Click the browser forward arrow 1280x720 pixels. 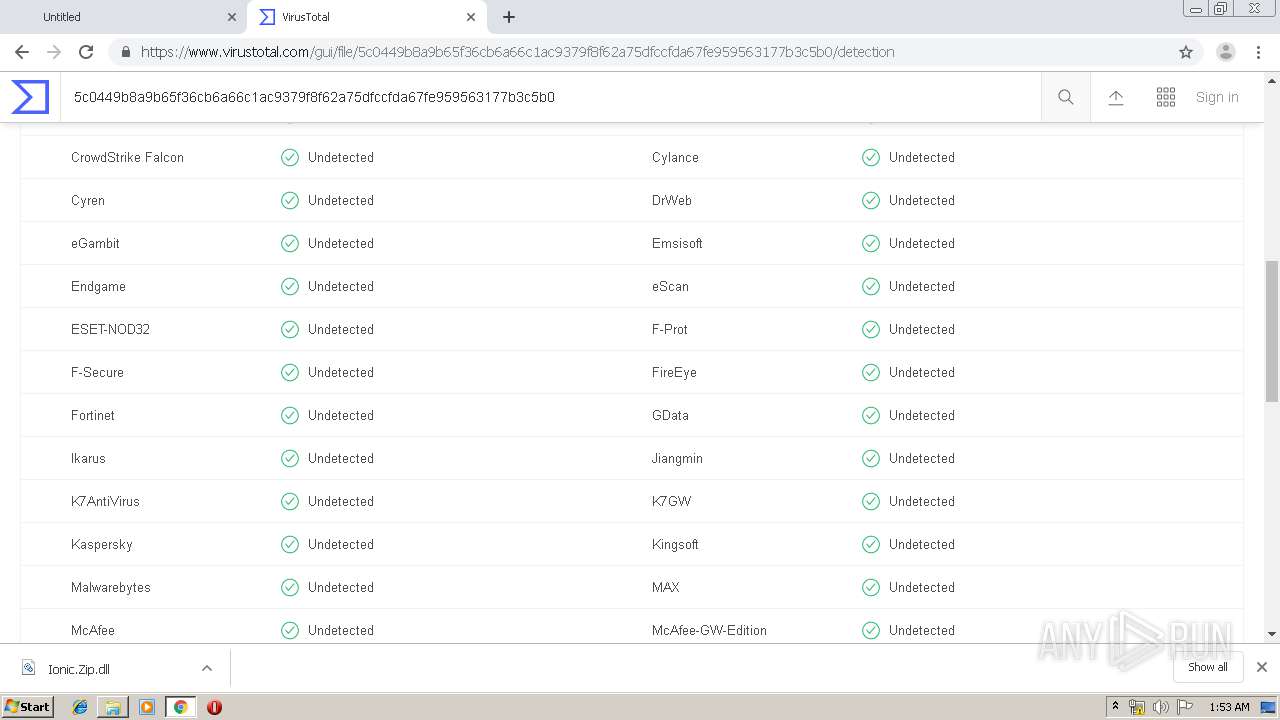(x=54, y=52)
